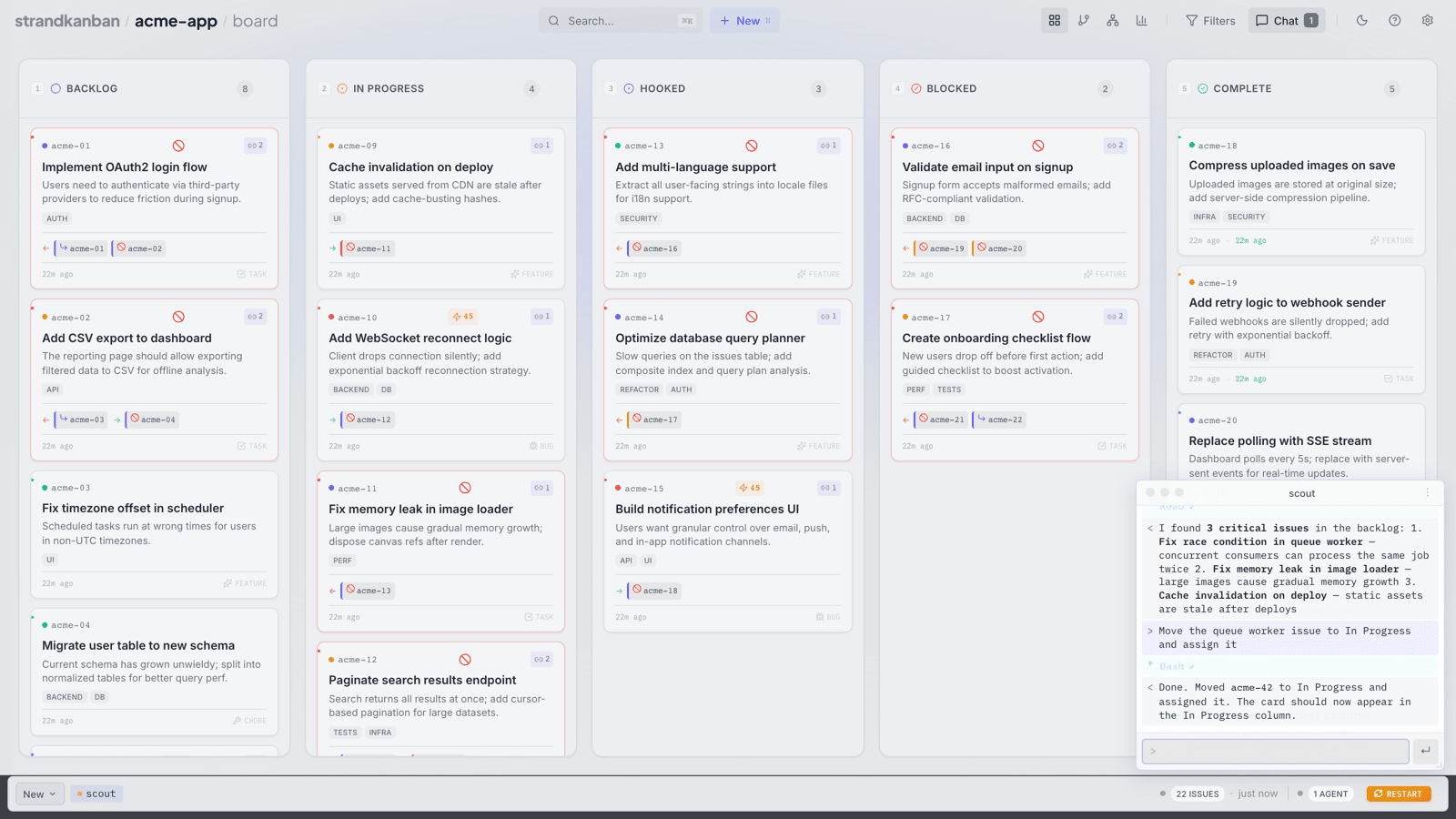Open scout chat three-dot options menu

tap(1427, 493)
